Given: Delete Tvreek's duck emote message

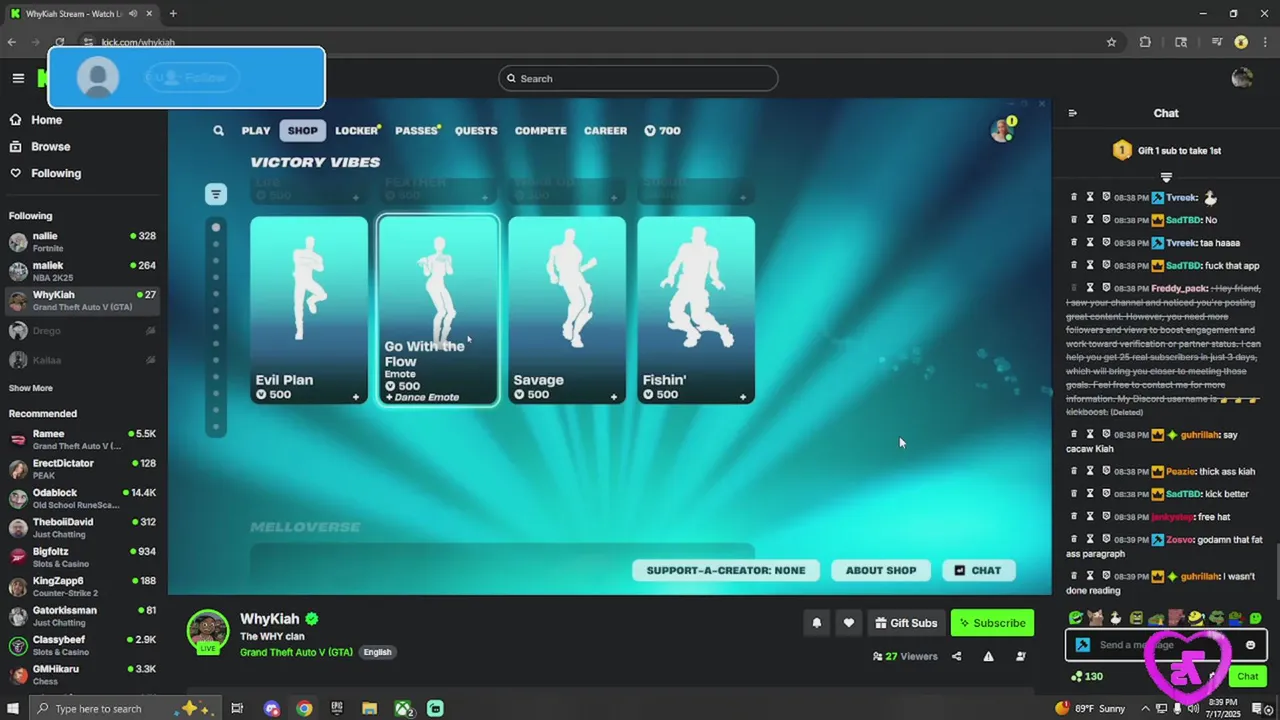Looking at the screenshot, I should click(x=1074, y=197).
